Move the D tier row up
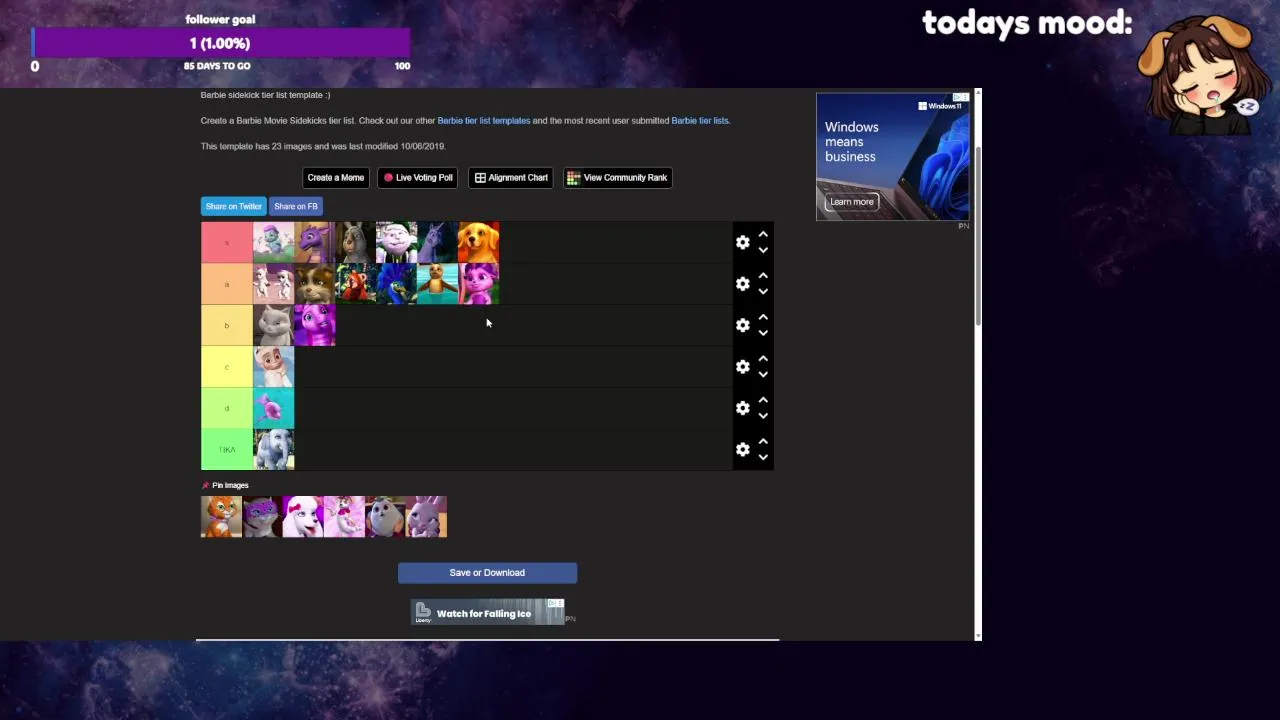Viewport: 1280px width, 720px height. click(x=763, y=401)
